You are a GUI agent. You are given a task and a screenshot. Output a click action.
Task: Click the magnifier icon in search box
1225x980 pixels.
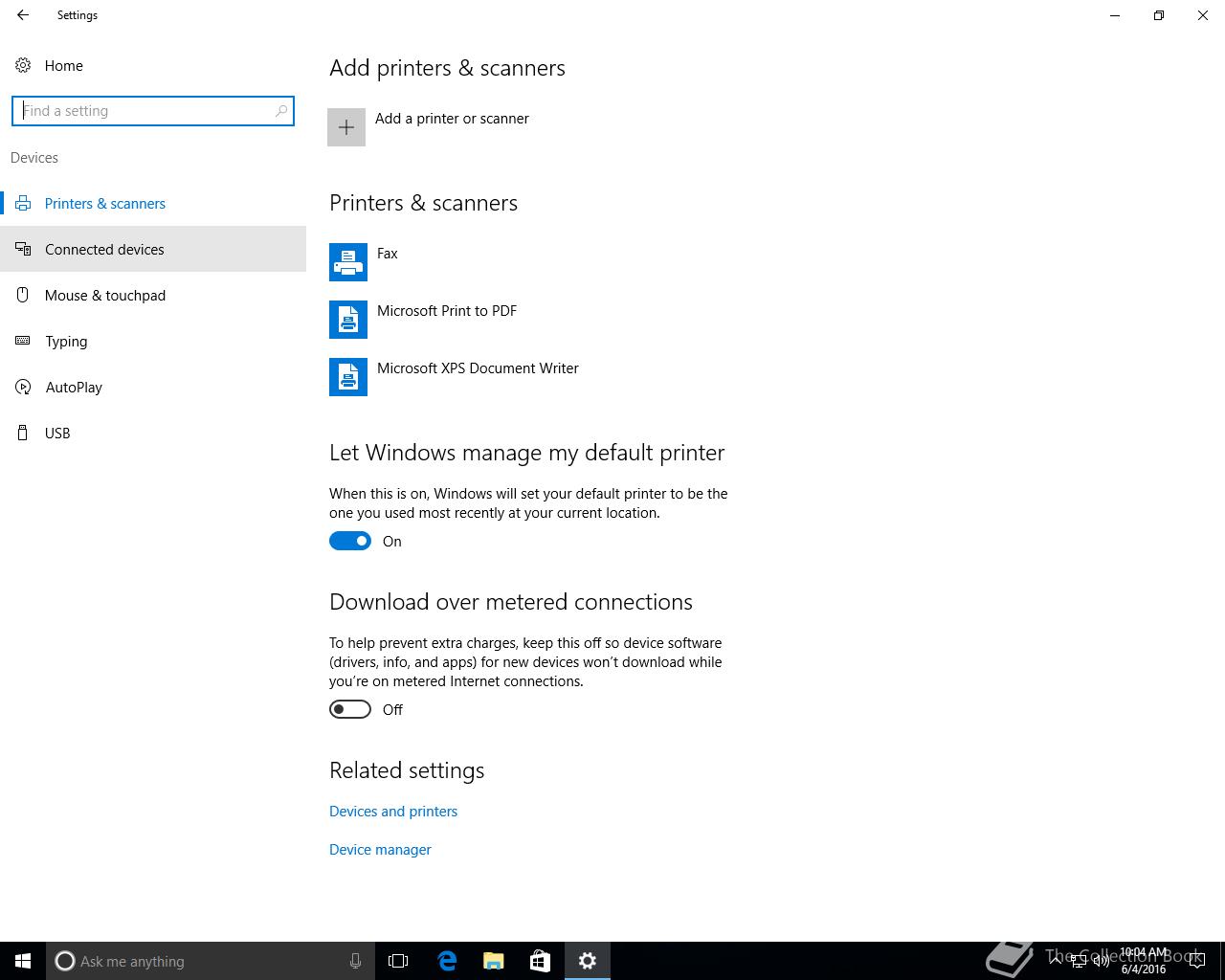tap(281, 111)
